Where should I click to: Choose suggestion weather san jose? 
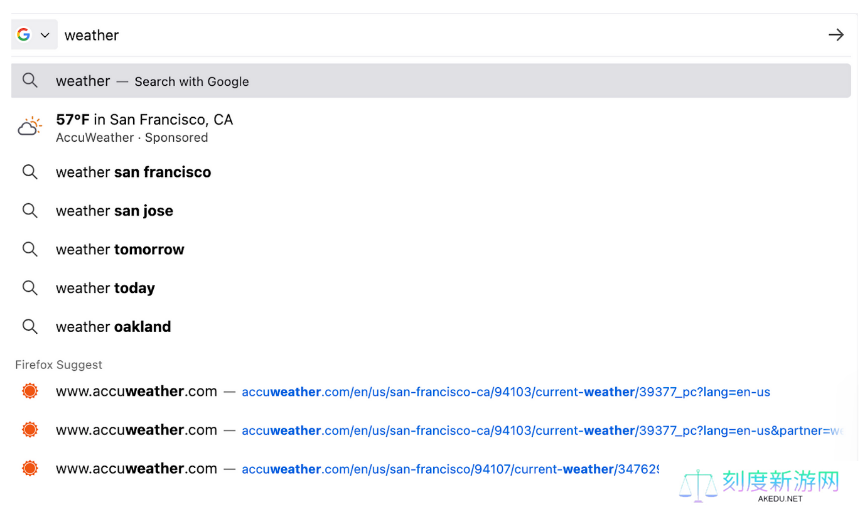[x=431, y=211]
